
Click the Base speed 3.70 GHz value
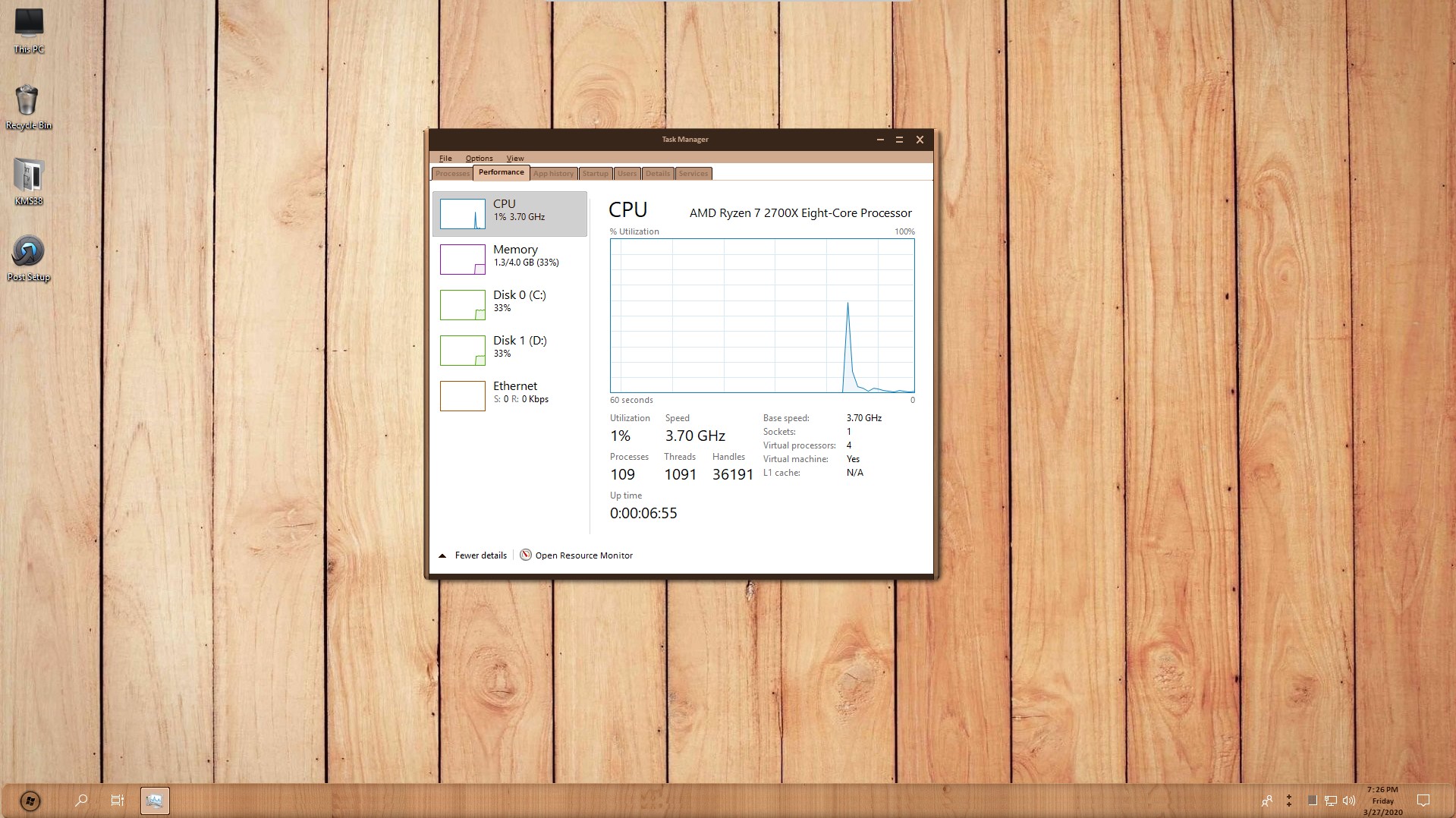tap(863, 418)
